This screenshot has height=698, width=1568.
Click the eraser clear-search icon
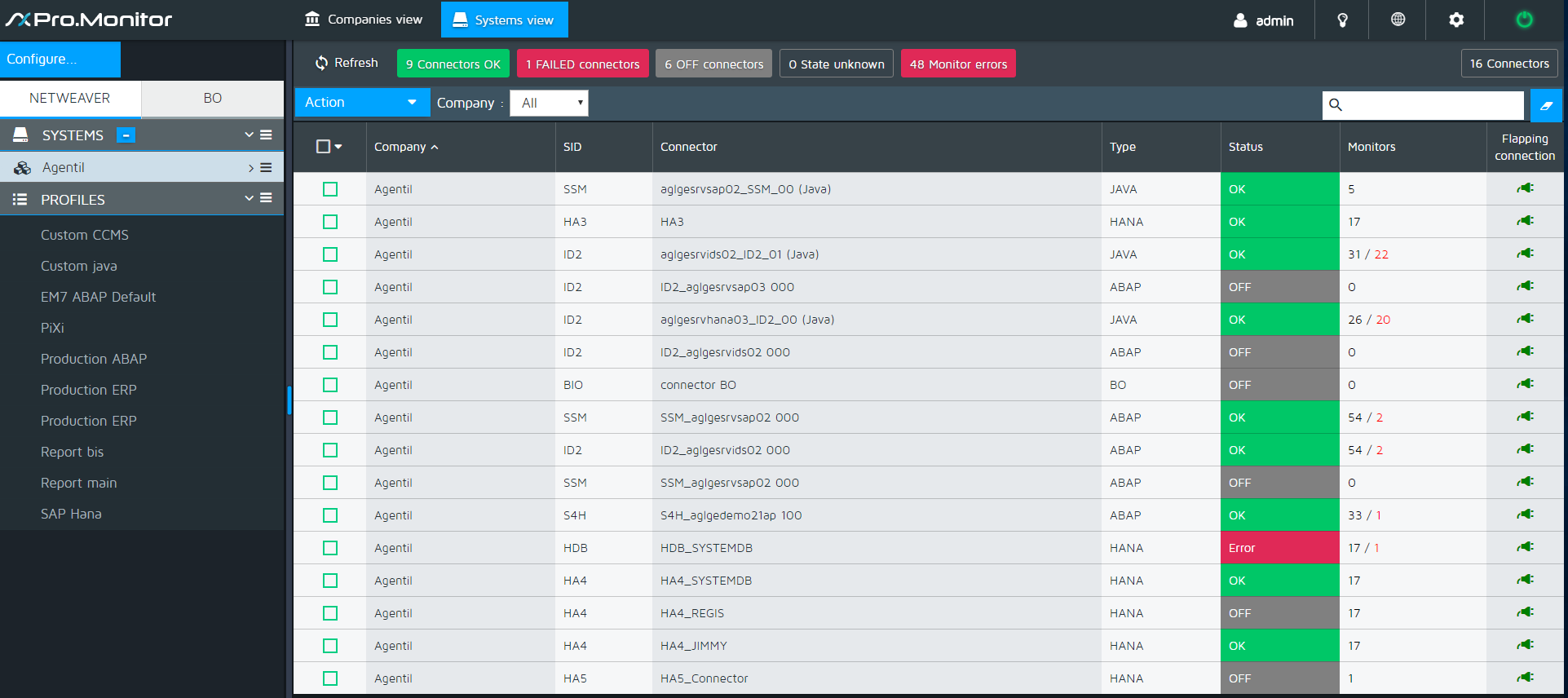click(x=1546, y=105)
